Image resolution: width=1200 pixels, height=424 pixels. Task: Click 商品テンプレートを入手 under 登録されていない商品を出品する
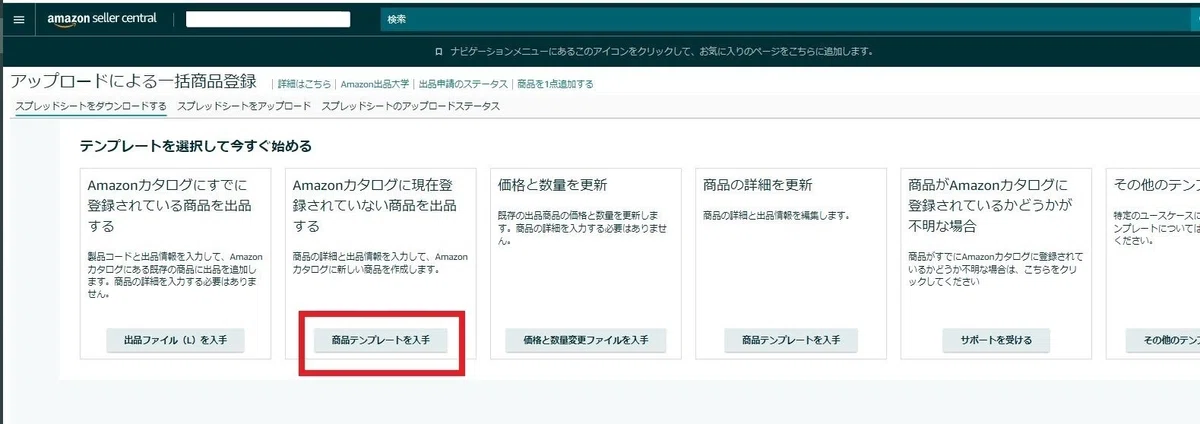pos(380,340)
